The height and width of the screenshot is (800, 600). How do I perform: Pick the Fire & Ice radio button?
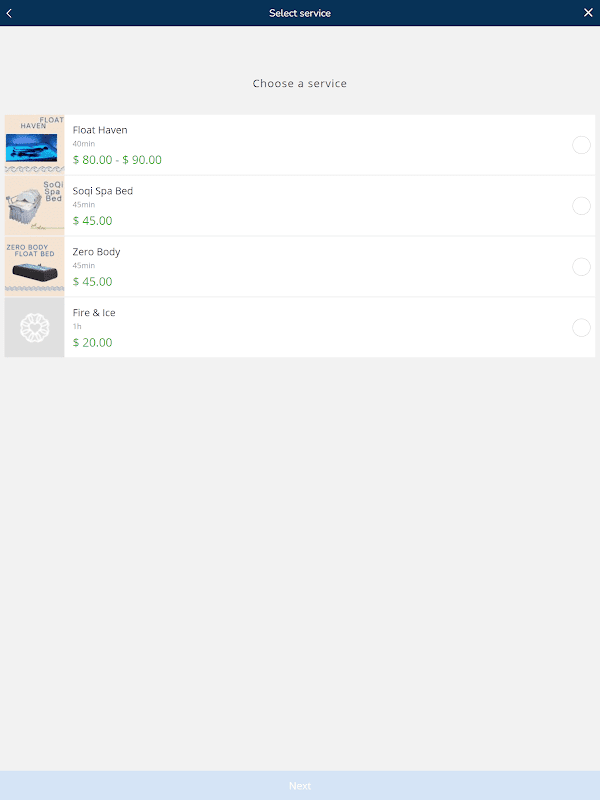581,328
